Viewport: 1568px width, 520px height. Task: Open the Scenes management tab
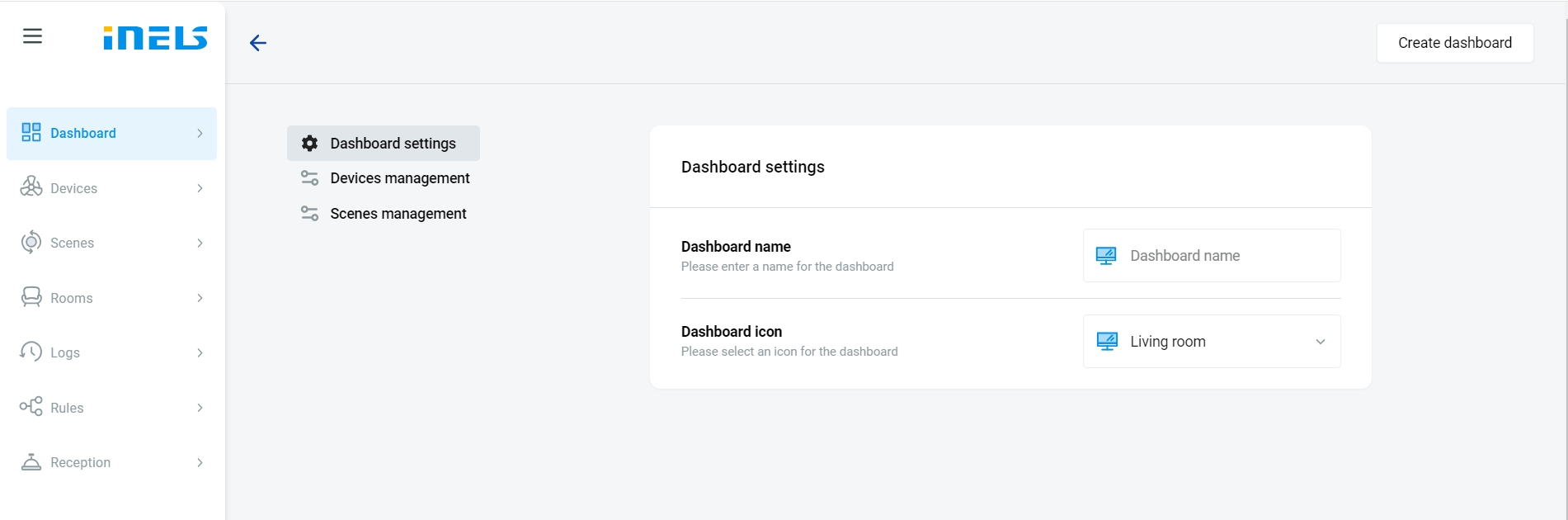(398, 214)
